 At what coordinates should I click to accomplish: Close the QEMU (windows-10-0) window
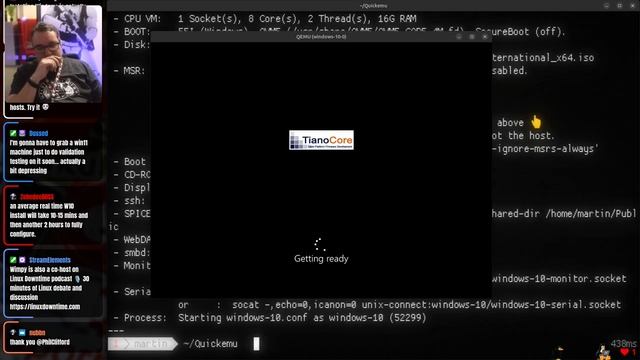pyautogui.click(x=485, y=37)
